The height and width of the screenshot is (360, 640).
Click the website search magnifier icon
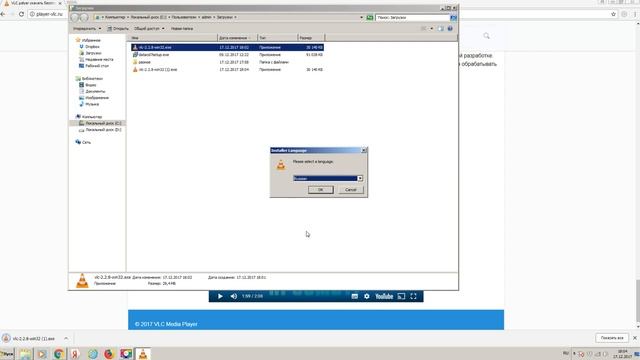[487, 36]
